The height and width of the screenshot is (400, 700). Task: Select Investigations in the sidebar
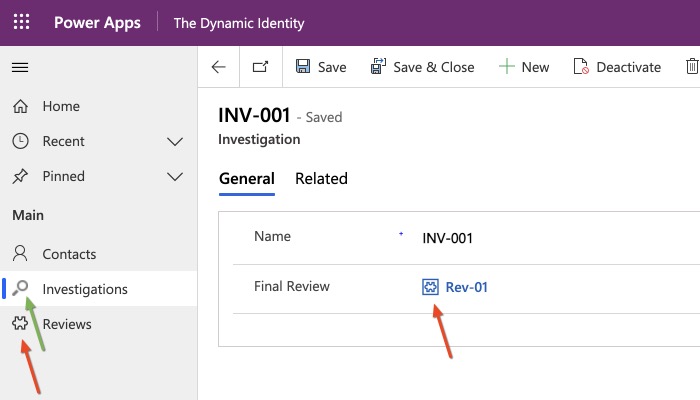[x=84, y=289]
